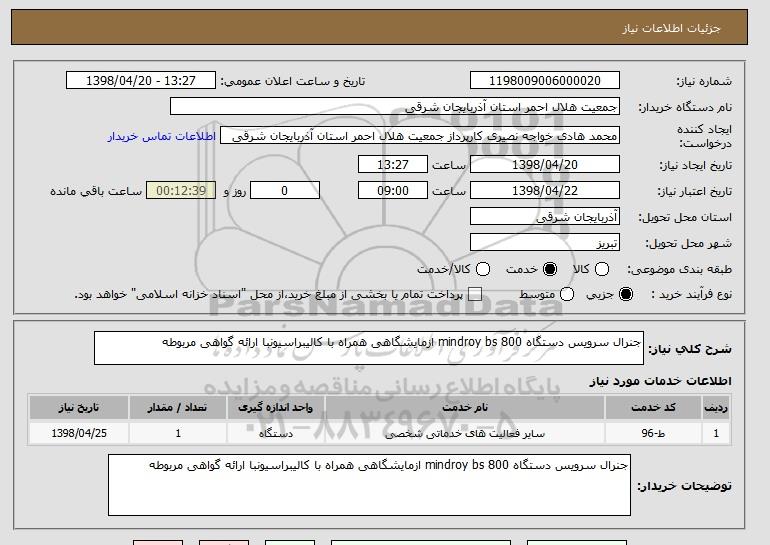Click the واحد اندازه گیری column header
Viewport: 770px width, 545px height.
click(x=275, y=408)
